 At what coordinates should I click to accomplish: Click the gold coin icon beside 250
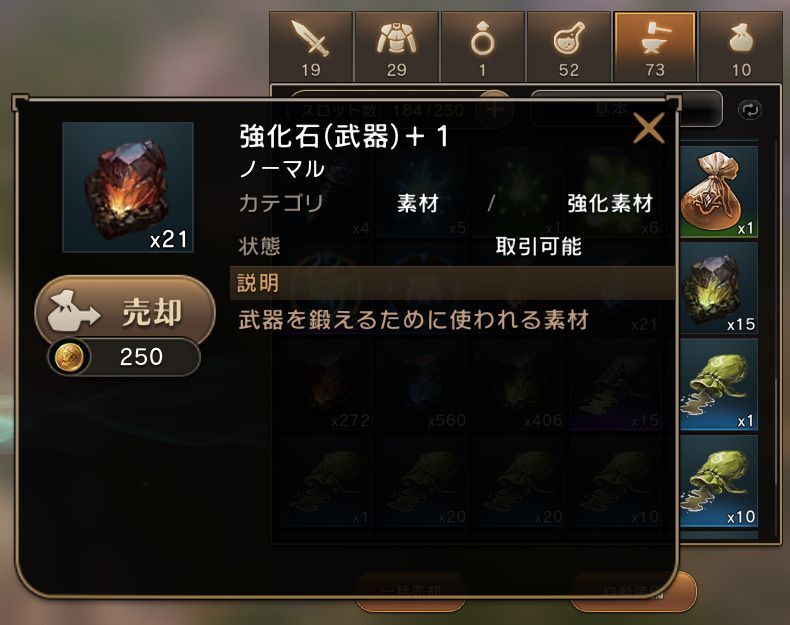tap(70, 357)
